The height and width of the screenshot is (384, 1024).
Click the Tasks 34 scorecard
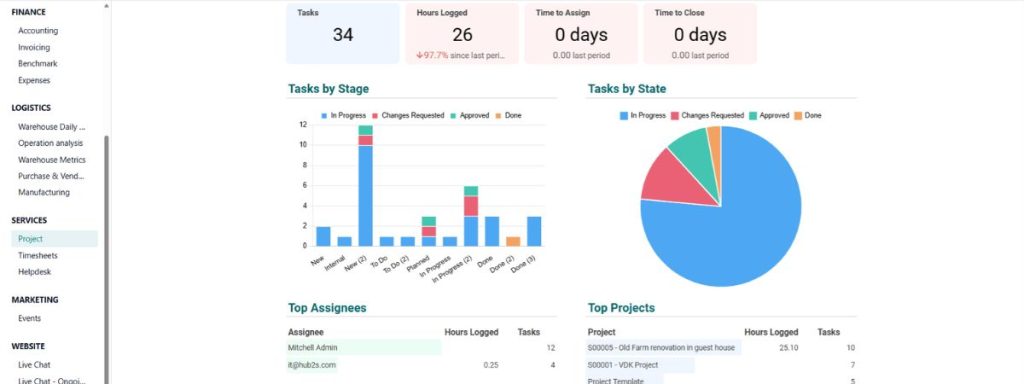click(342, 33)
